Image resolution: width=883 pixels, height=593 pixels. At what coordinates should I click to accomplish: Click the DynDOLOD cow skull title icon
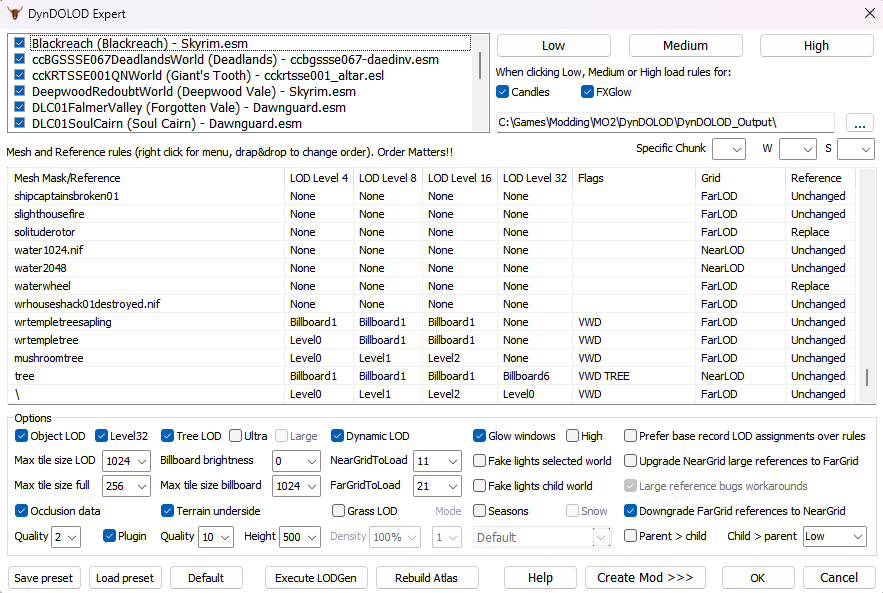pos(15,14)
